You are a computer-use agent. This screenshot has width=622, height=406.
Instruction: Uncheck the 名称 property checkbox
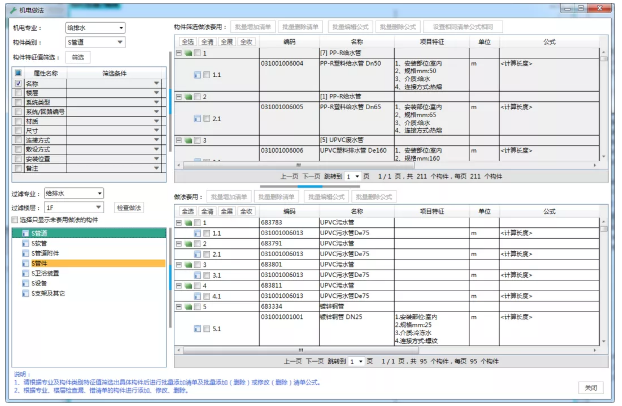[18, 83]
